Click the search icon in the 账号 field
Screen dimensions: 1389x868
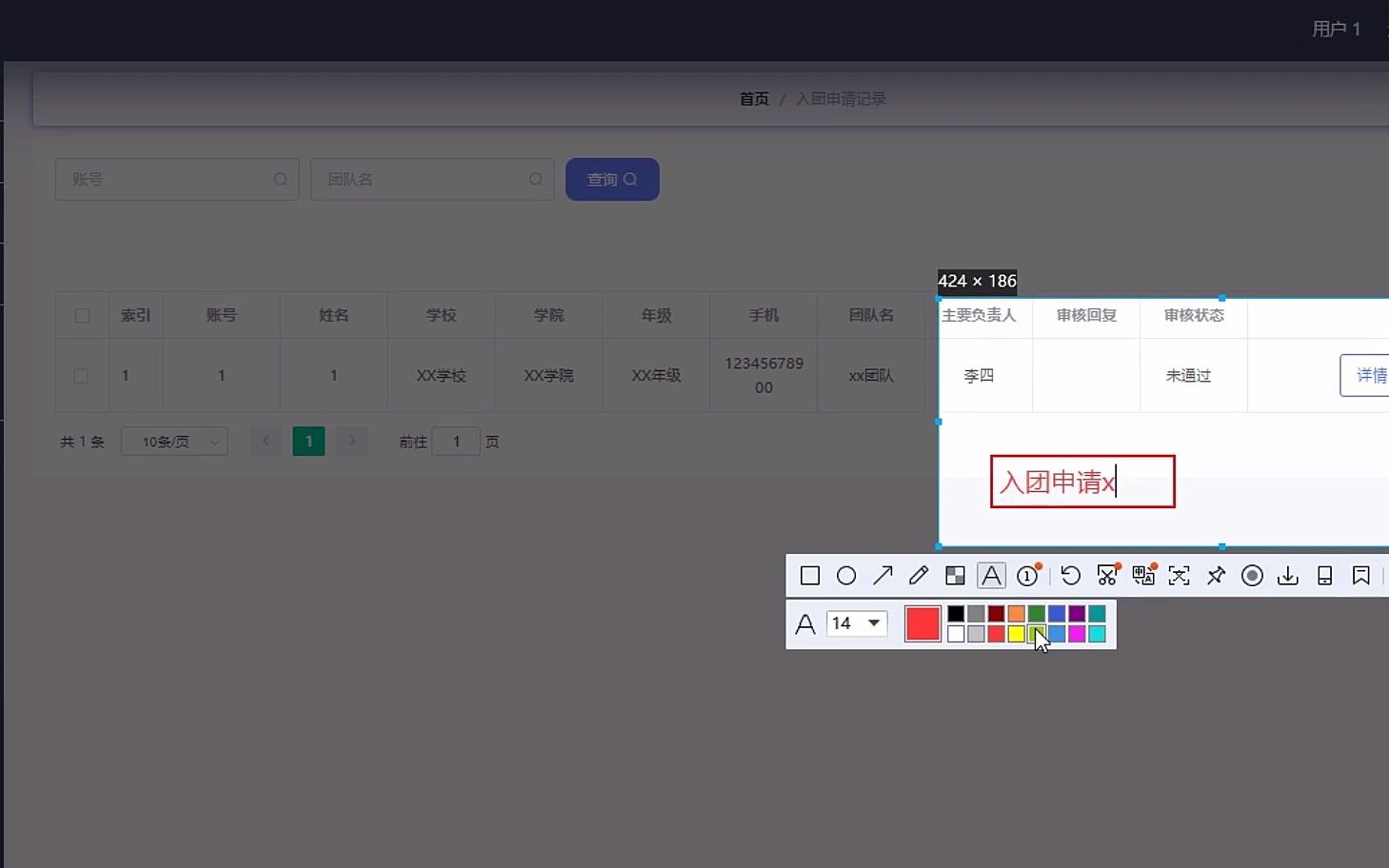(281, 179)
